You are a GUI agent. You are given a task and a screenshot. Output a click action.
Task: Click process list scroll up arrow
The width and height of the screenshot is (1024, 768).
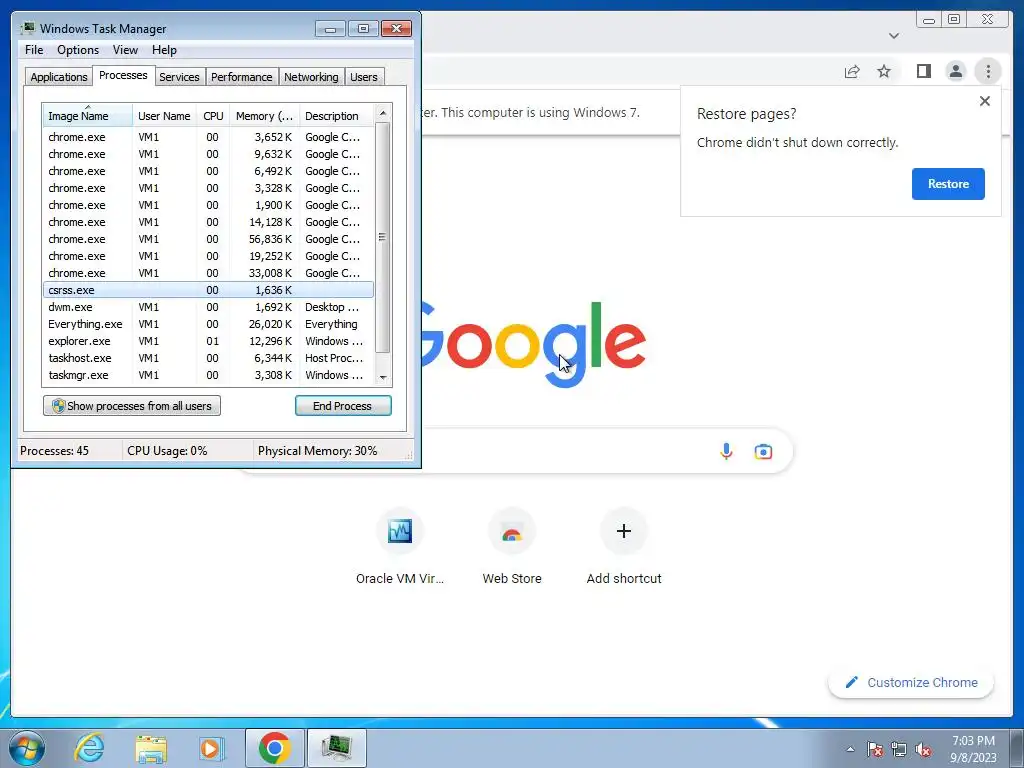(383, 113)
